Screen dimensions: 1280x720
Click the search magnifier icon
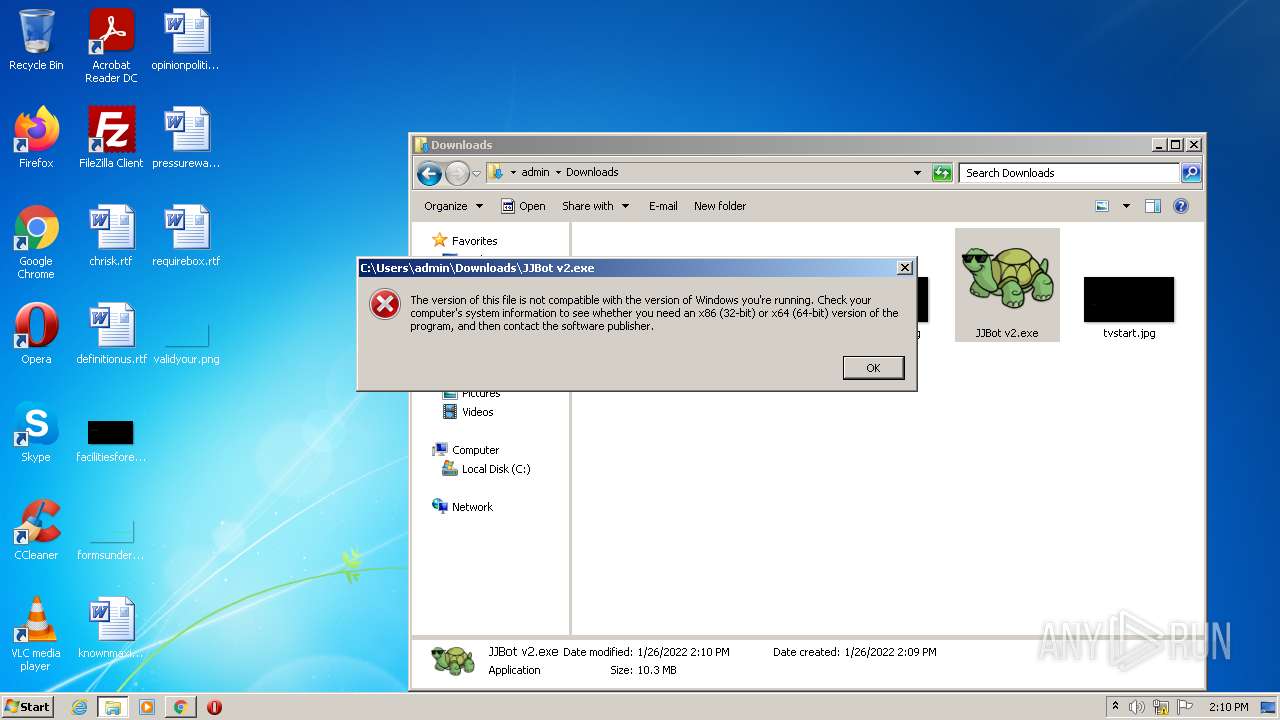pyautogui.click(x=1191, y=173)
